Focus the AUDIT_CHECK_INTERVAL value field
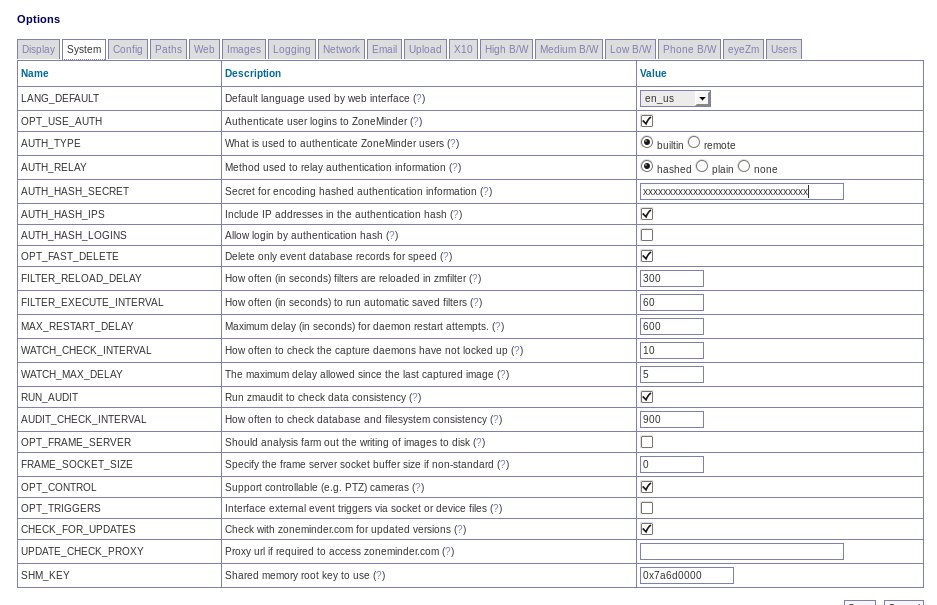The image size is (937, 605). (x=672, y=420)
